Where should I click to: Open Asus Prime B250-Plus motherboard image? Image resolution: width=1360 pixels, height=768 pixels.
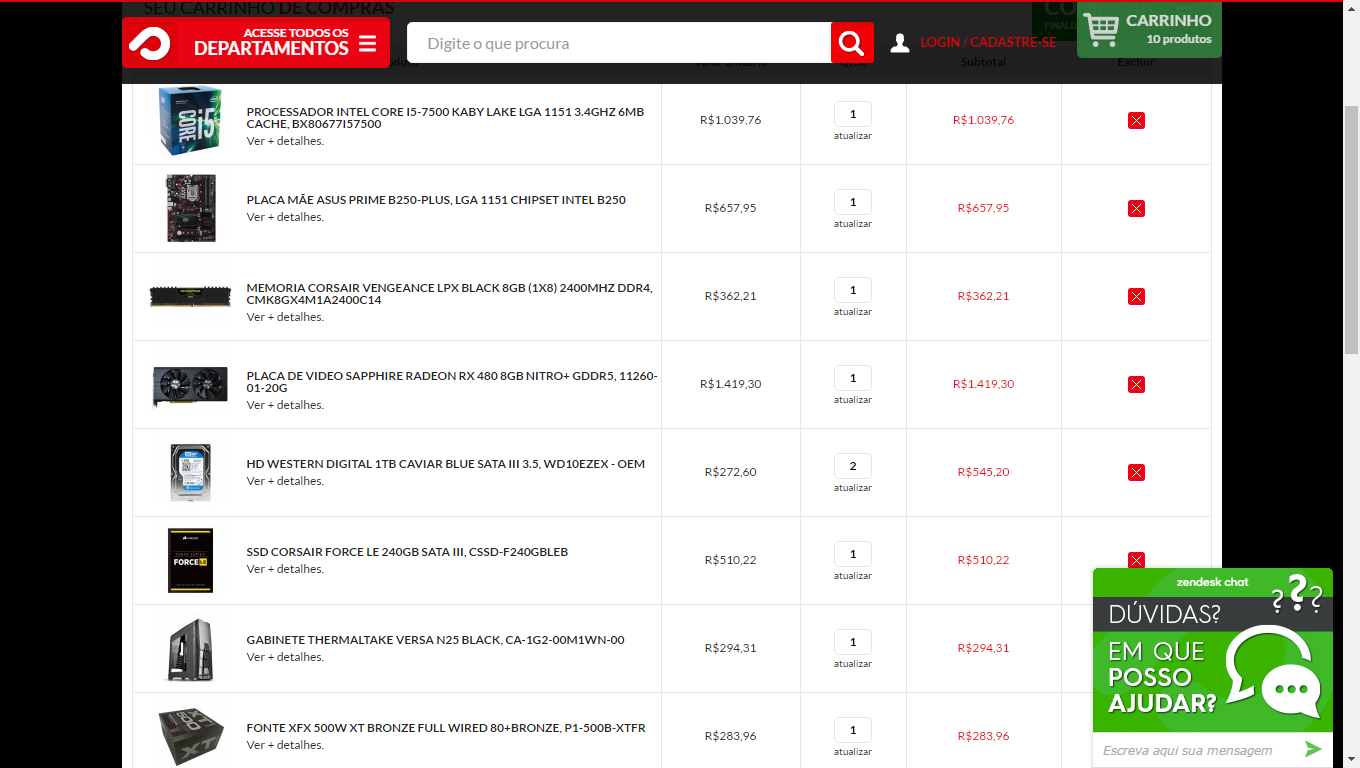190,208
